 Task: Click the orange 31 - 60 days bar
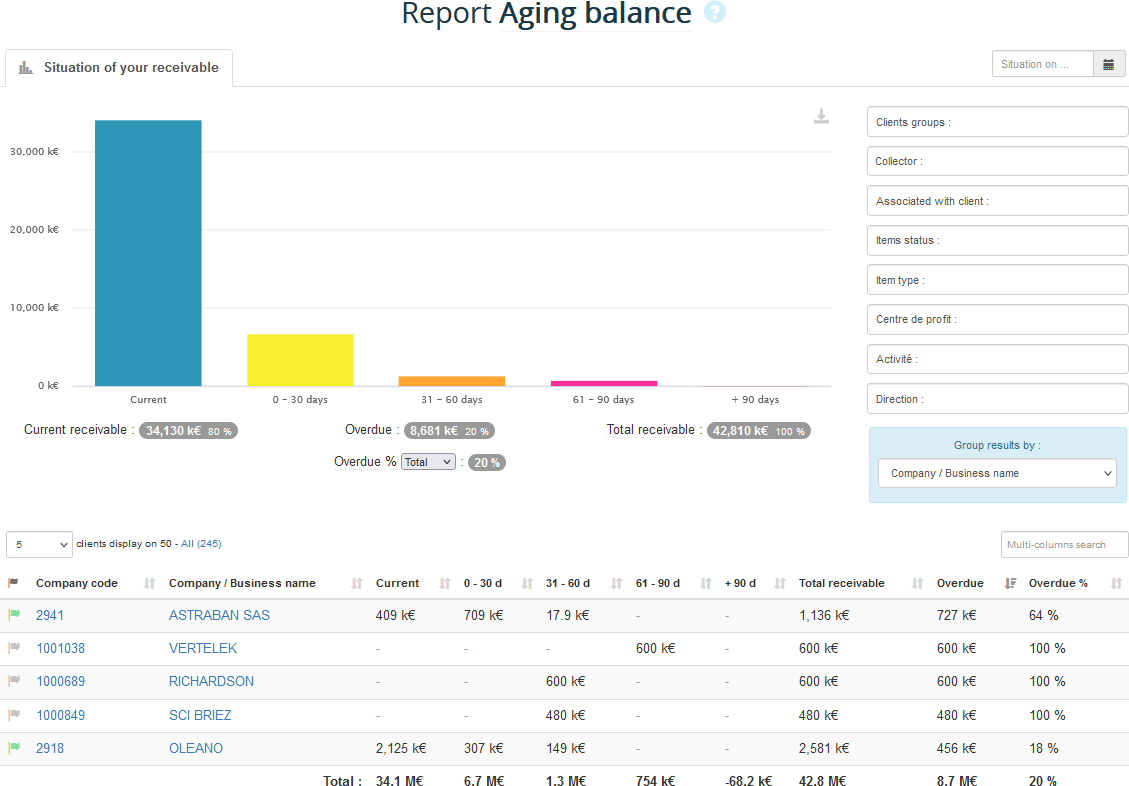[451, 381]
